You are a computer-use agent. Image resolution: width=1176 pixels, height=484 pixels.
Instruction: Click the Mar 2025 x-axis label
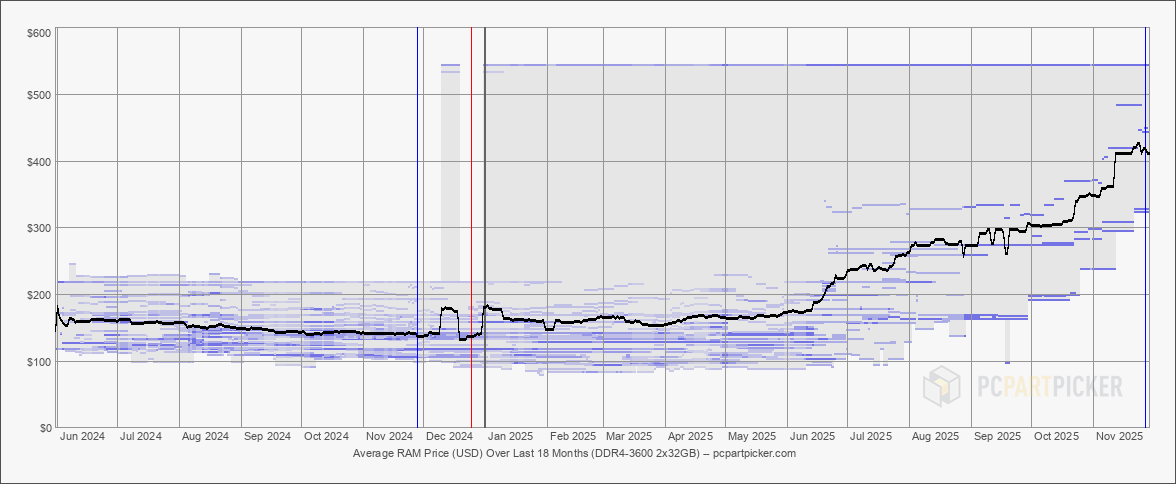click(x=629, y=437)
